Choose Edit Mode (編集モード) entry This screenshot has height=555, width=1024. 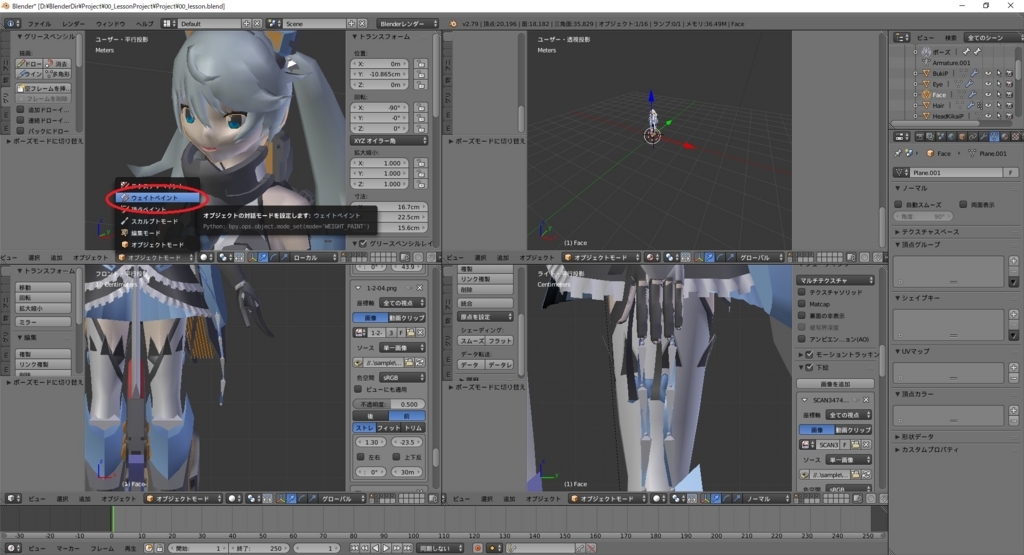(146, 233)
